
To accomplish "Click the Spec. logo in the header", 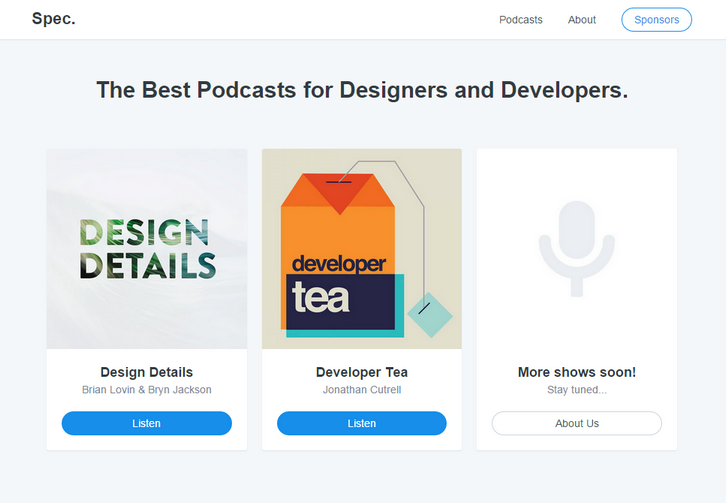I will pyautogui.click(x=53, y=18).
